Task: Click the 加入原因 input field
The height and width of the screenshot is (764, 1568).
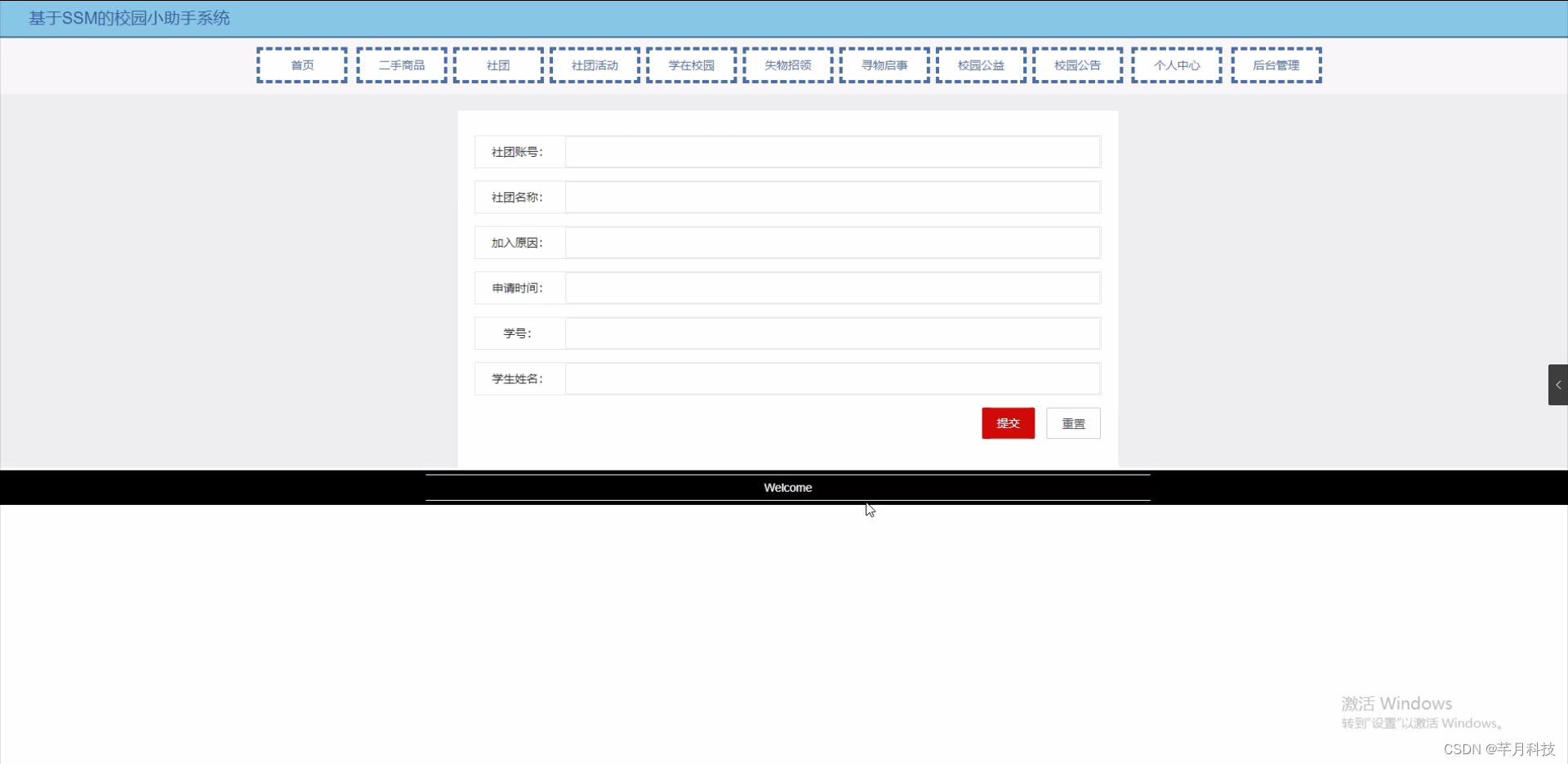Action: coord(832,242)
